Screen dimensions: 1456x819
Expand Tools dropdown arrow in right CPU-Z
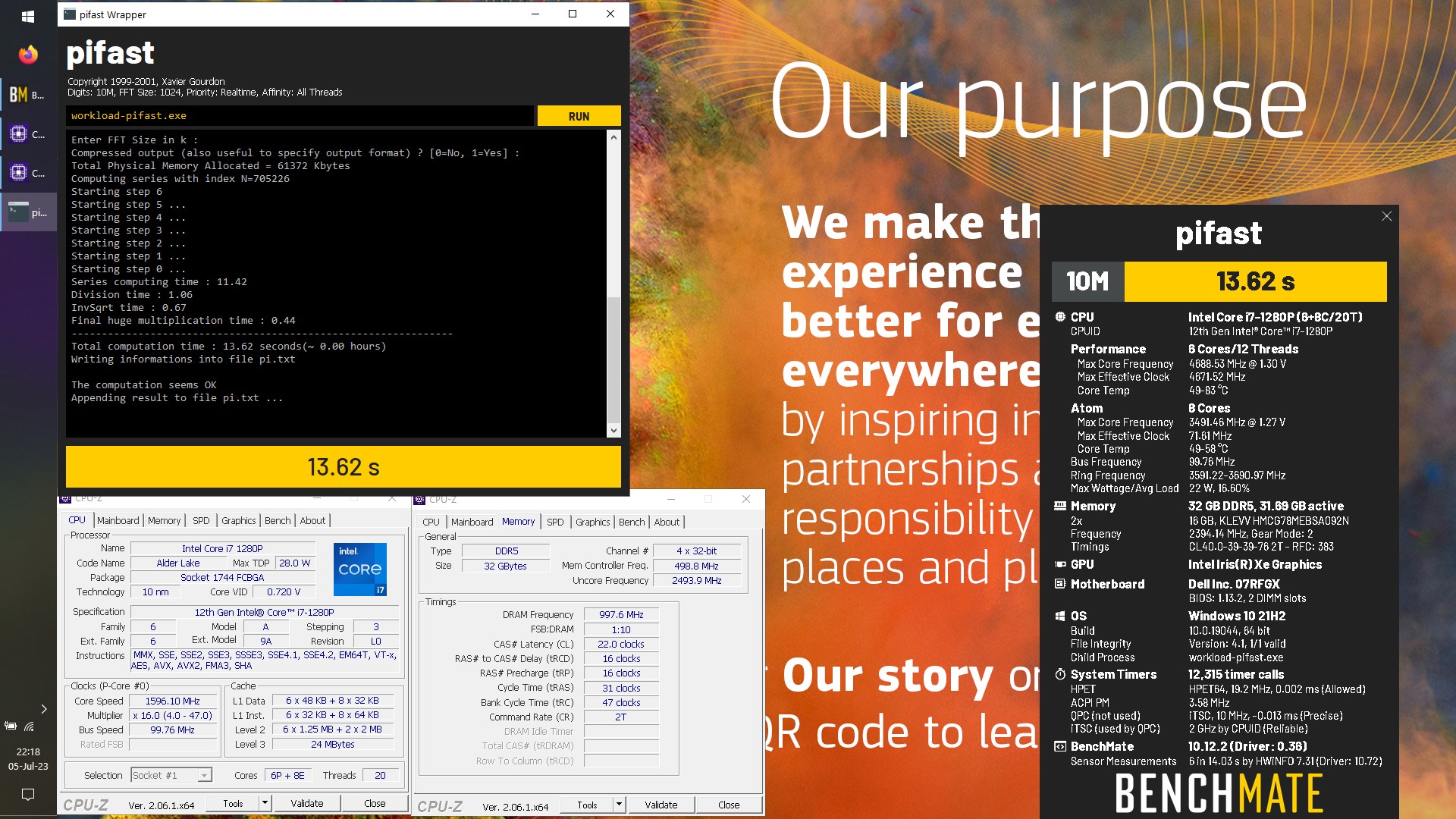click(619, 805)
